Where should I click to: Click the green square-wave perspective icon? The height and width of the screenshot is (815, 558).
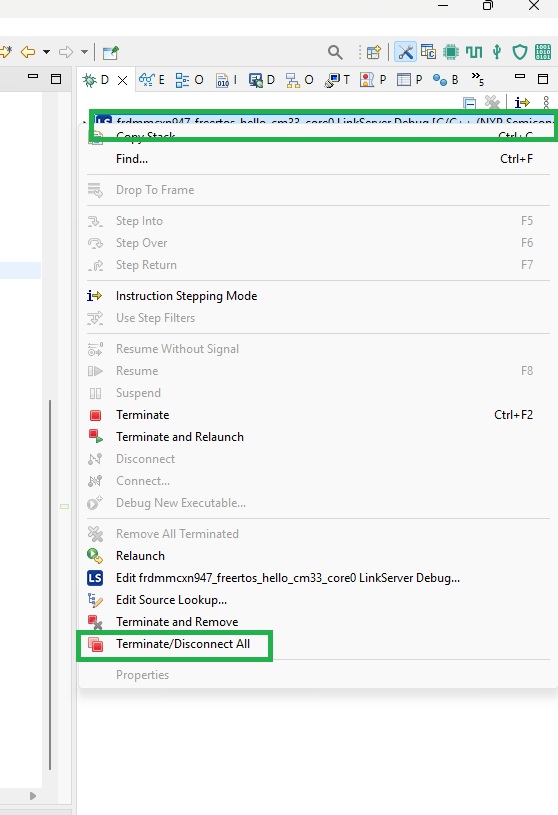pos(474,52)
